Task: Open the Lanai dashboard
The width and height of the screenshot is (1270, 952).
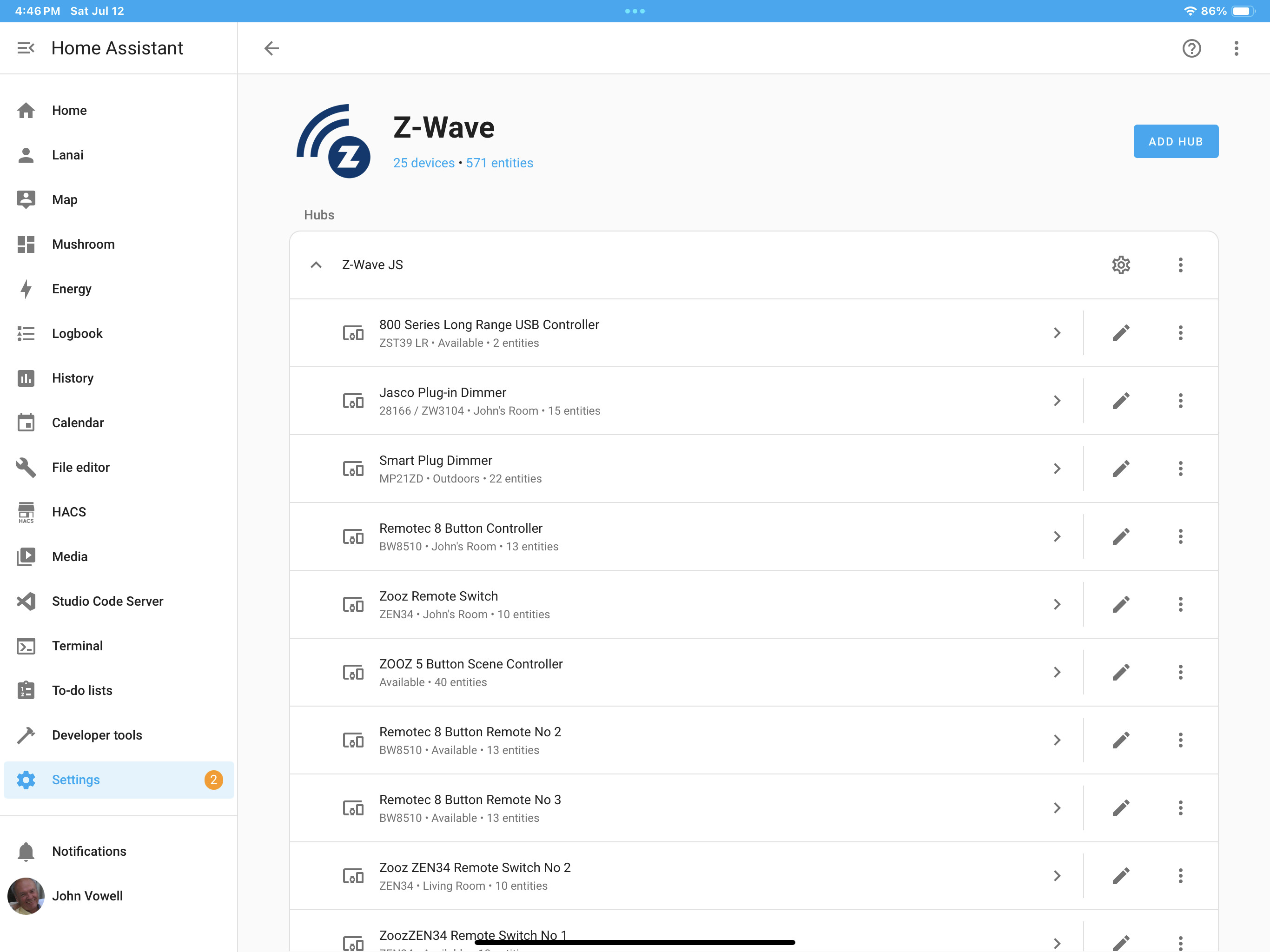Action: (119, 155)
